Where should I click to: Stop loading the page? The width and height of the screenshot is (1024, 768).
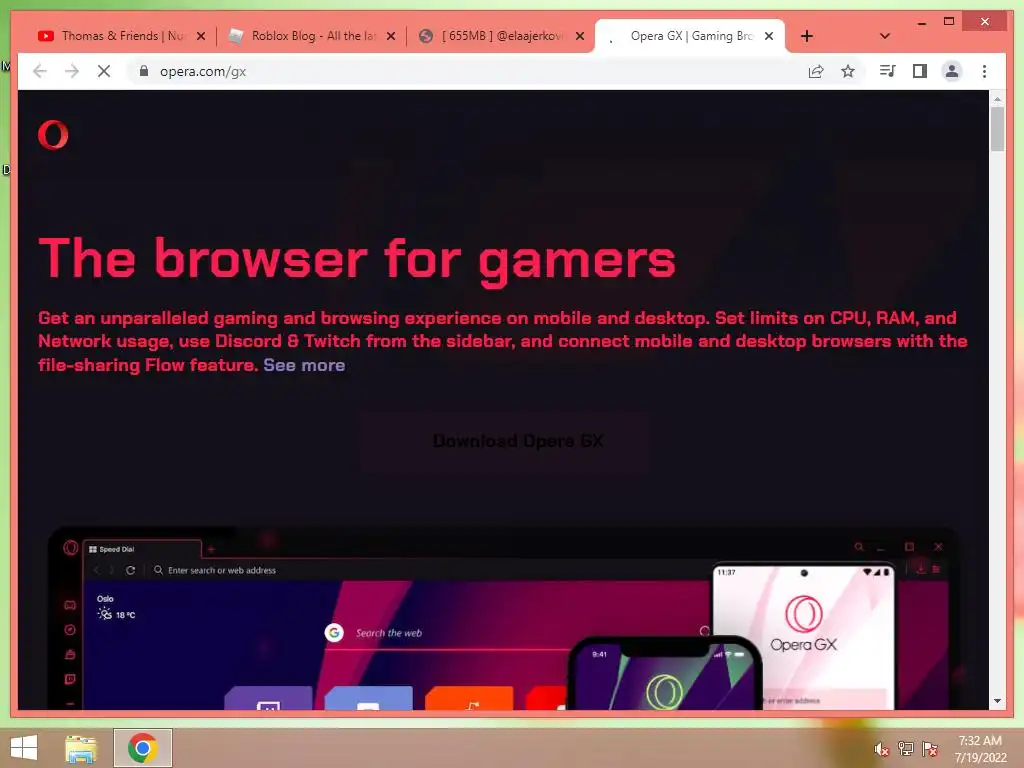pyautogui.click(x=104, y=71)
